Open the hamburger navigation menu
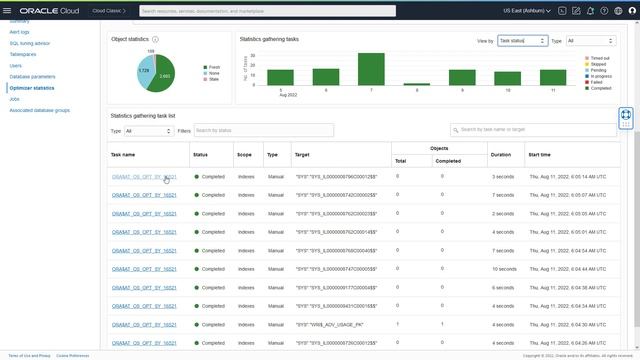Image resolution: width=640 pixels, height=360 pixels. point(7,11)
